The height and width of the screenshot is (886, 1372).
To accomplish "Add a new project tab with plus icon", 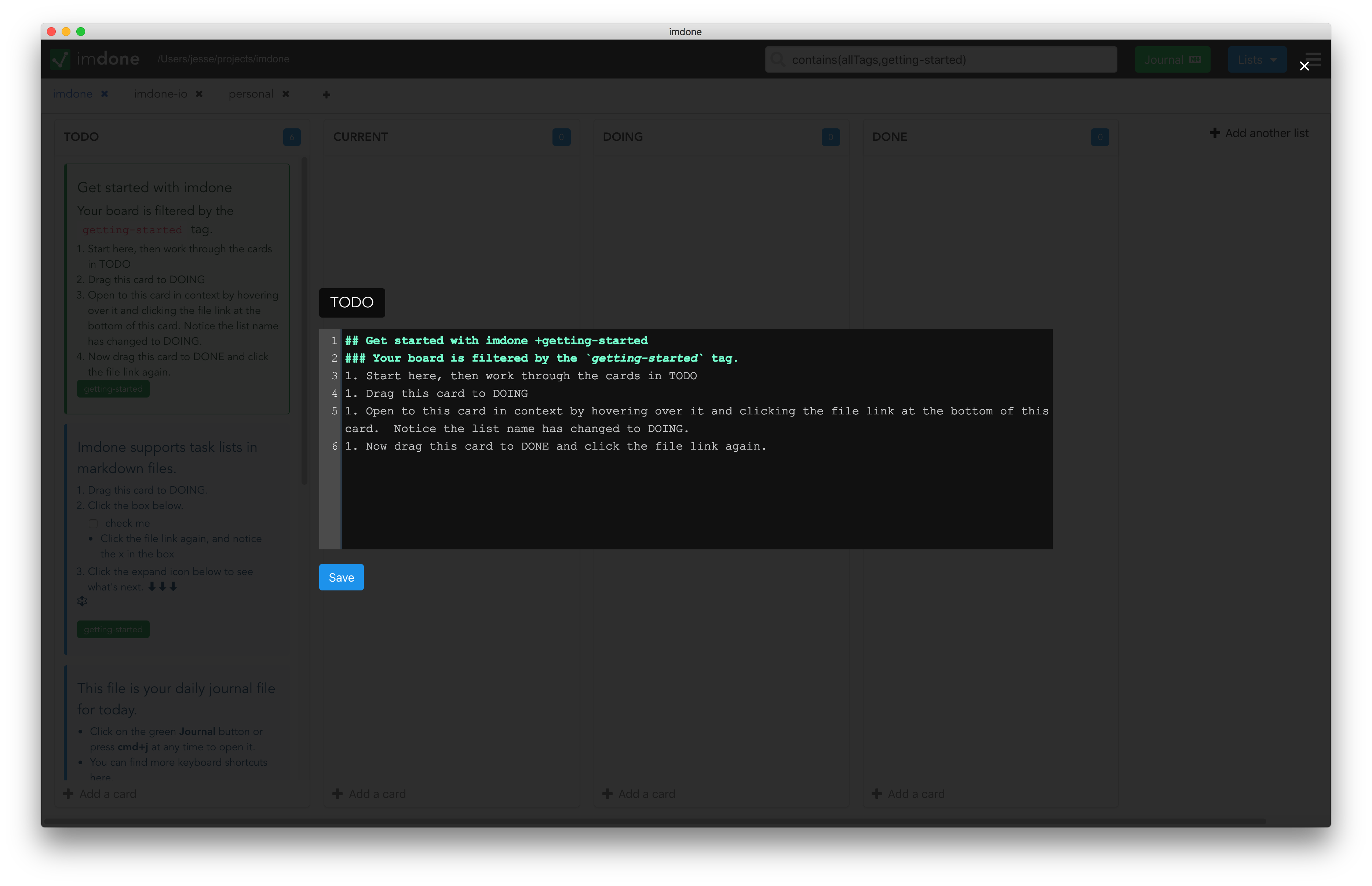I will tap(326, 94).
